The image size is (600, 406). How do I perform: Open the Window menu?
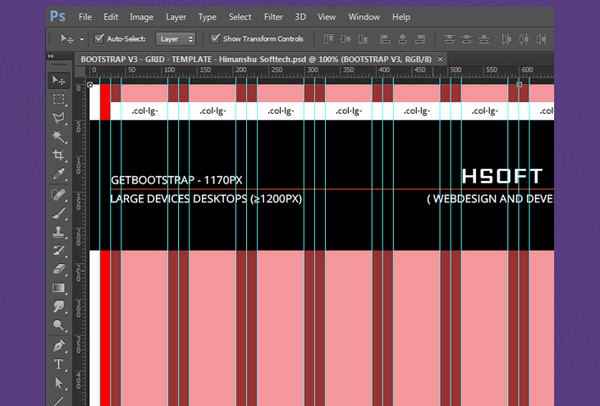pos(364,17)
